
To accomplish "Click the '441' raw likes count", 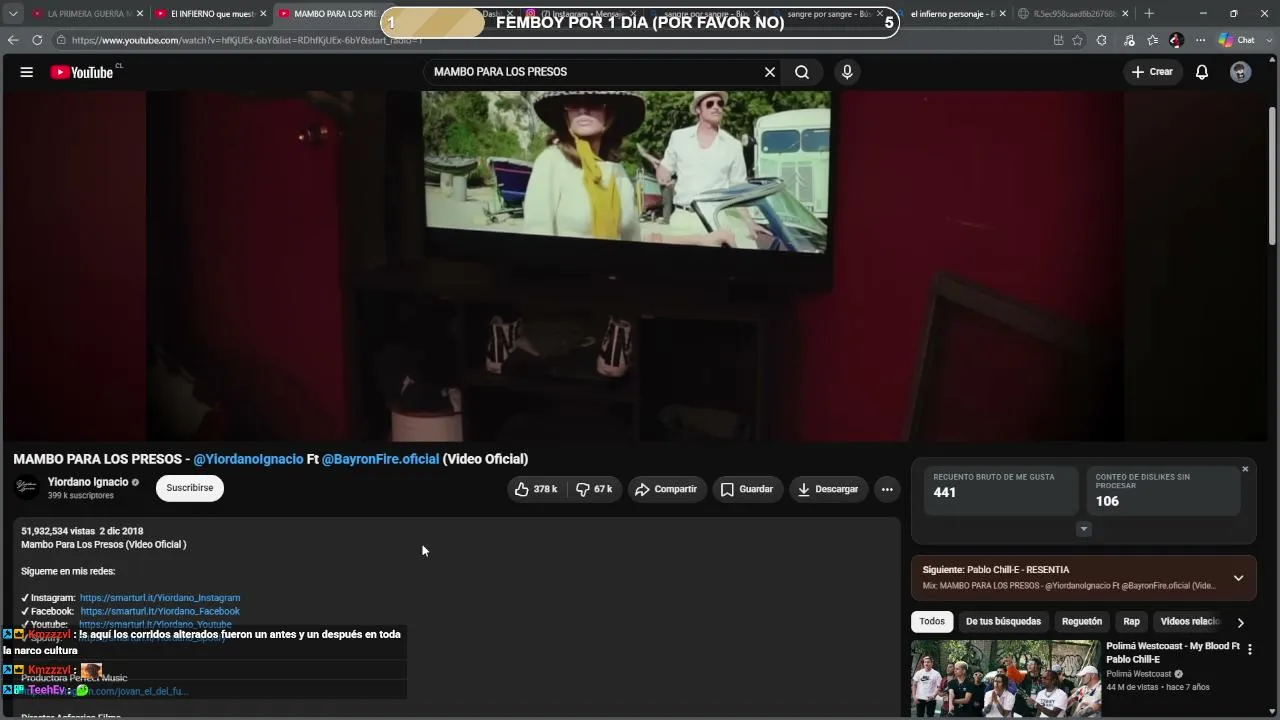I will 945,492.
